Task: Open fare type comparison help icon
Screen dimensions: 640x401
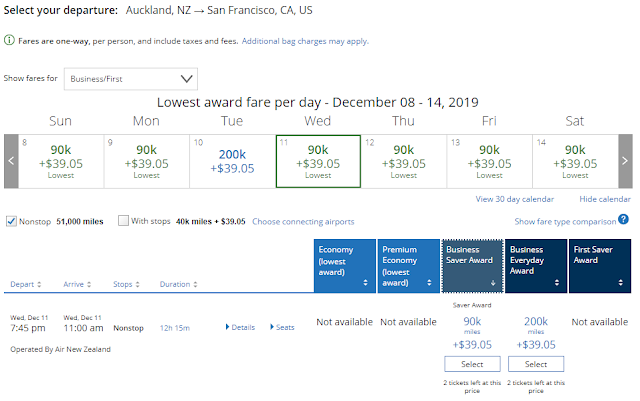Action: 623,220
